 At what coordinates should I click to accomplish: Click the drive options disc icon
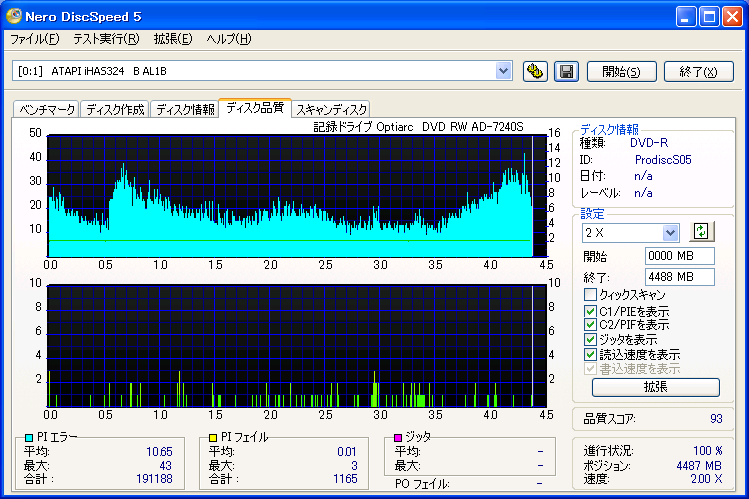(x=535, y=72)
